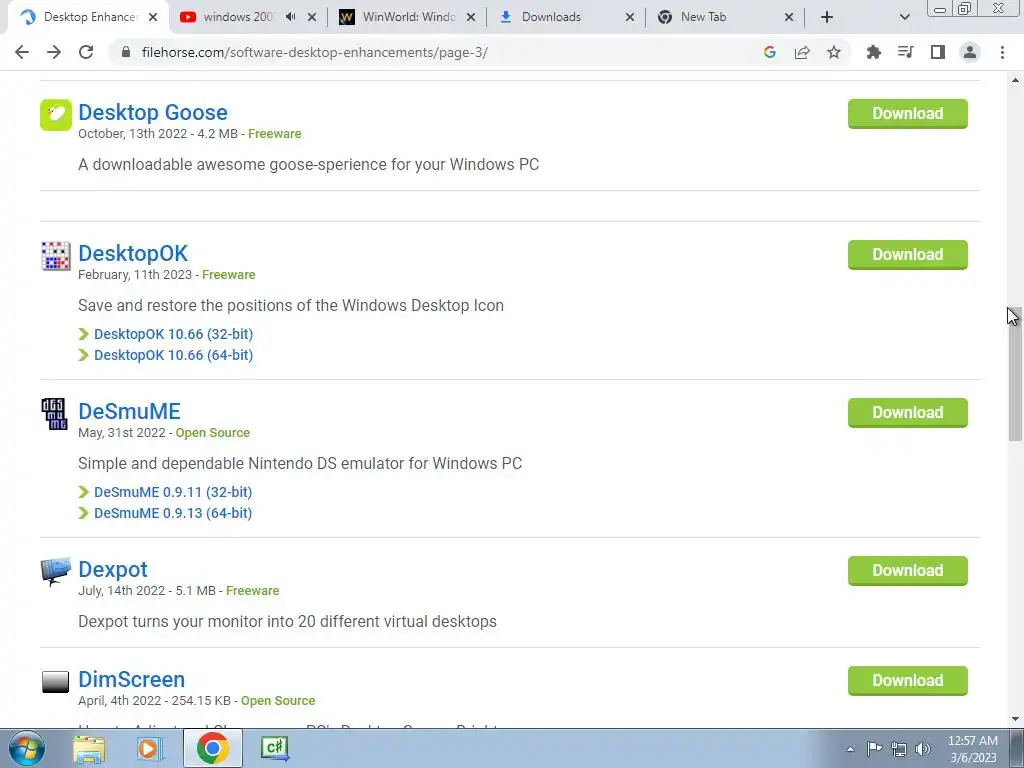Bookmark this page with the star icon
This screenshot has height=768, width=1024.
pos(834,52)
